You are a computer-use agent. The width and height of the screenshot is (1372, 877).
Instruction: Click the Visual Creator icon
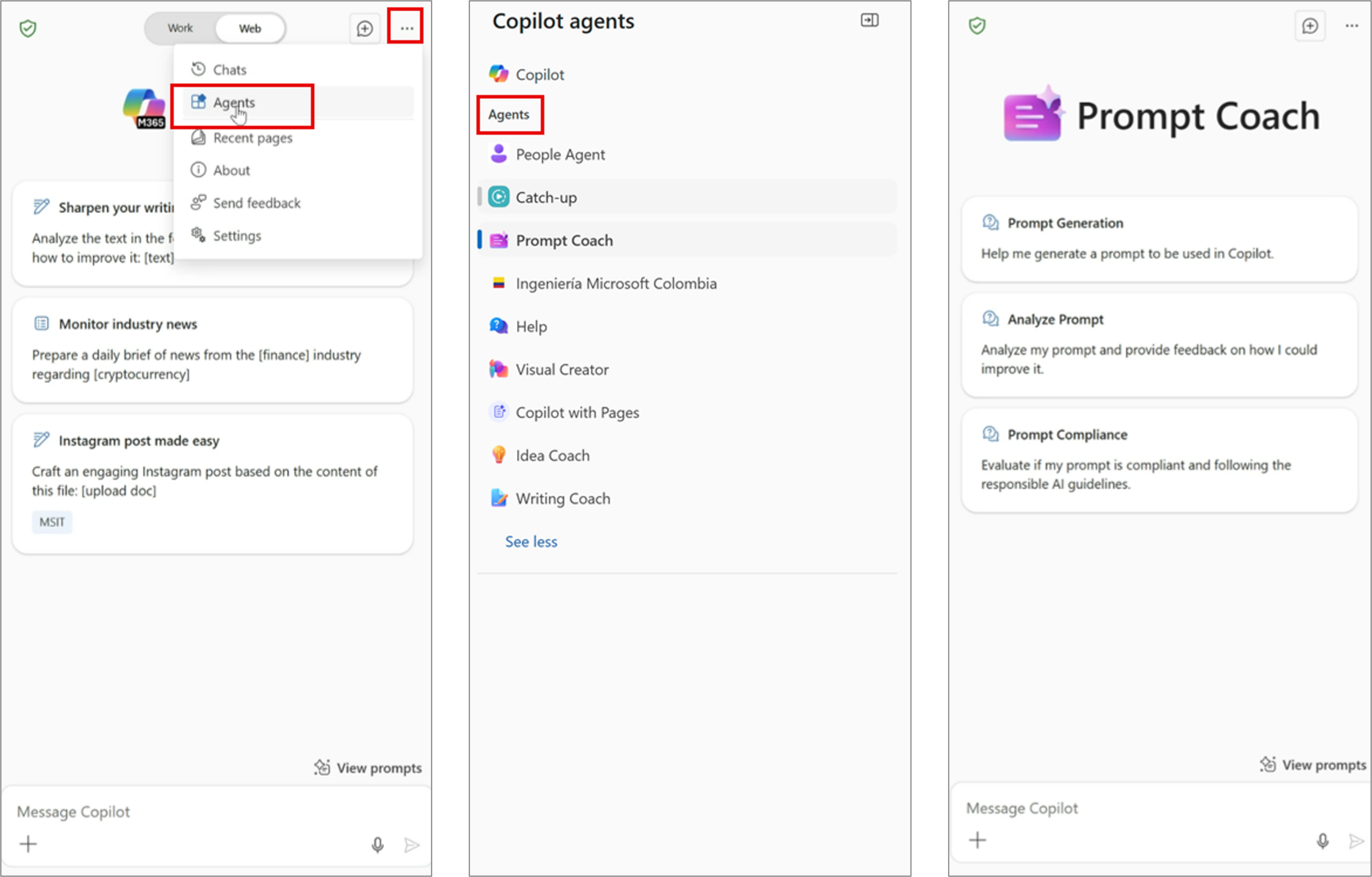pyautogui.click(x=498, y=369)
